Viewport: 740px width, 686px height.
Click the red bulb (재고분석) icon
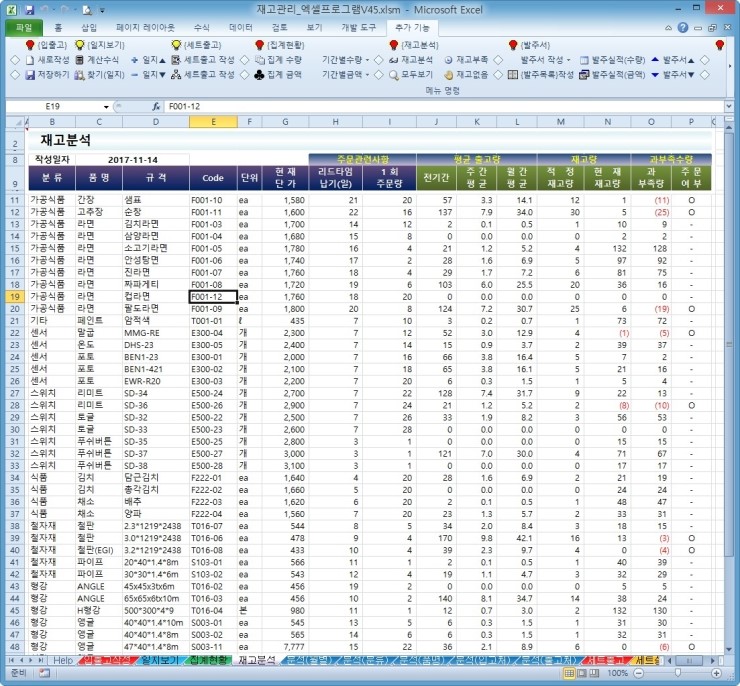click(x=394, y=45)
